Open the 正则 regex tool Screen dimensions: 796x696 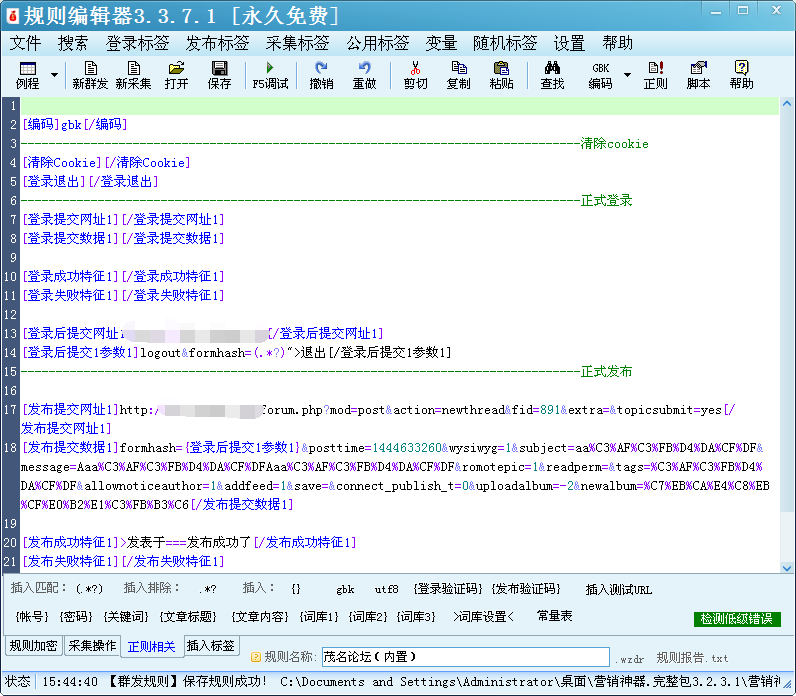tap(655, 75)
